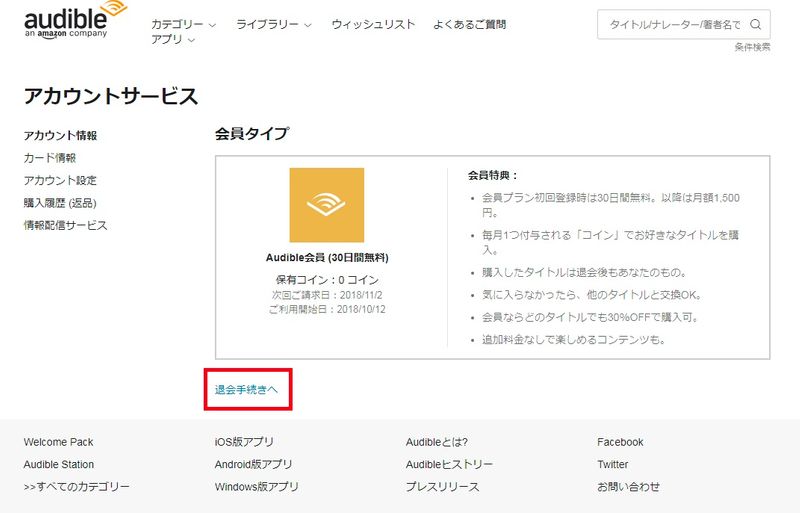Open よくあるご質問 from the header
Viewport: 800px width, 513px height.
click(x=469, y=25)
